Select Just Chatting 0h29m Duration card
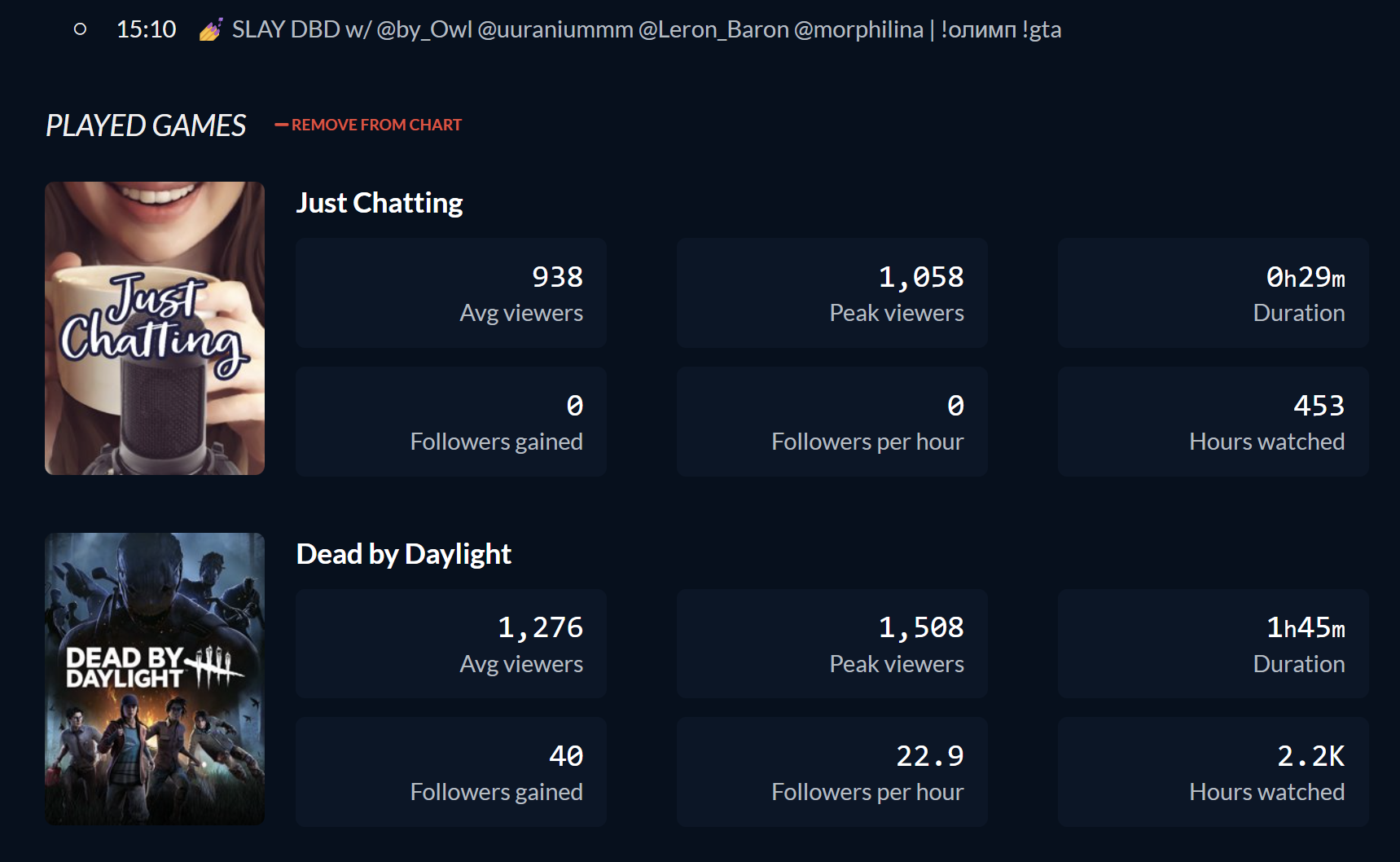This screenshot has height=862, width=1400. point(1213,293)
